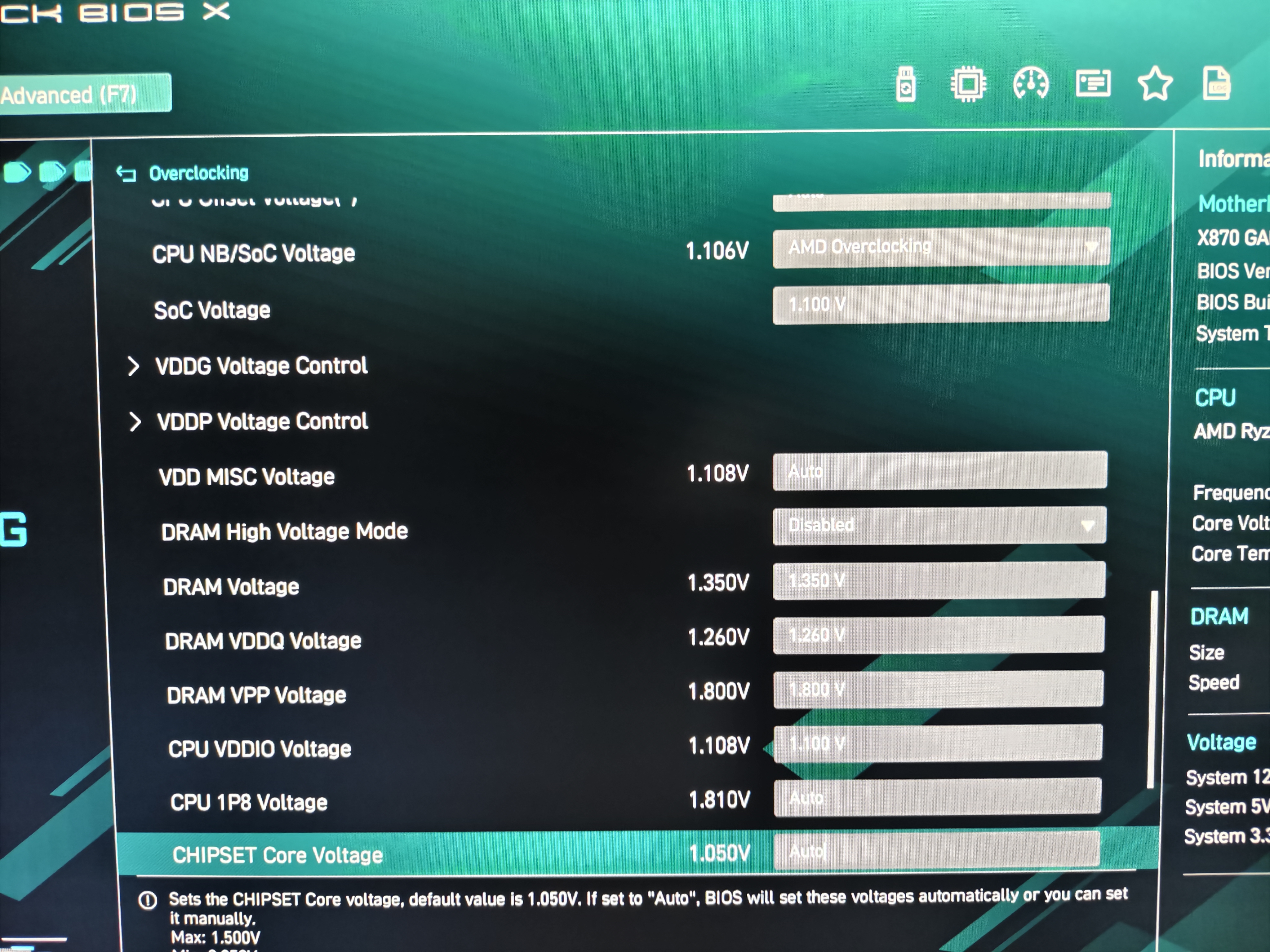Viewport: 1270px width, 952px height.
Task: Expand VDDP Voltage Control submenu
Action: click(262, 422)
